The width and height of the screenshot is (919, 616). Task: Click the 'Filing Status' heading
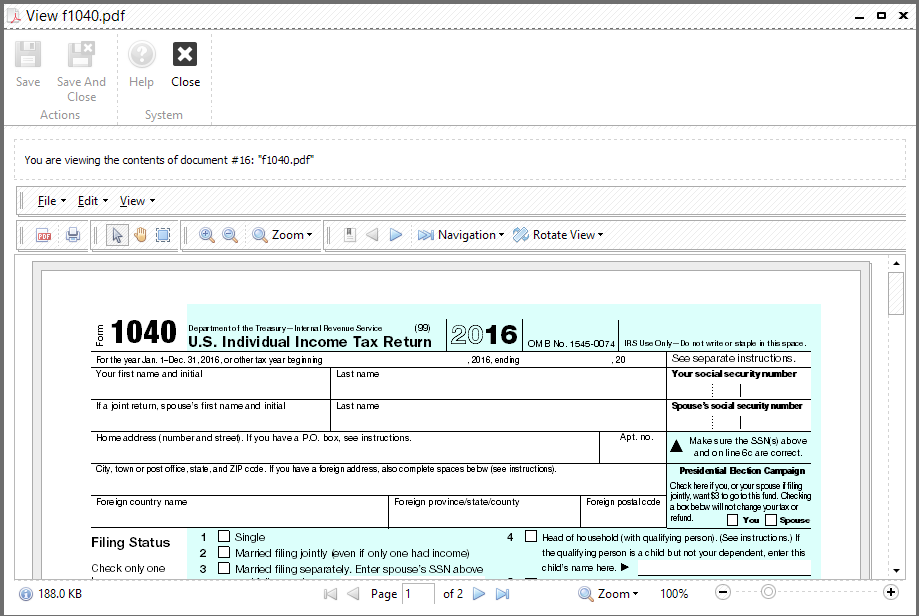click(x=131, y=543)
